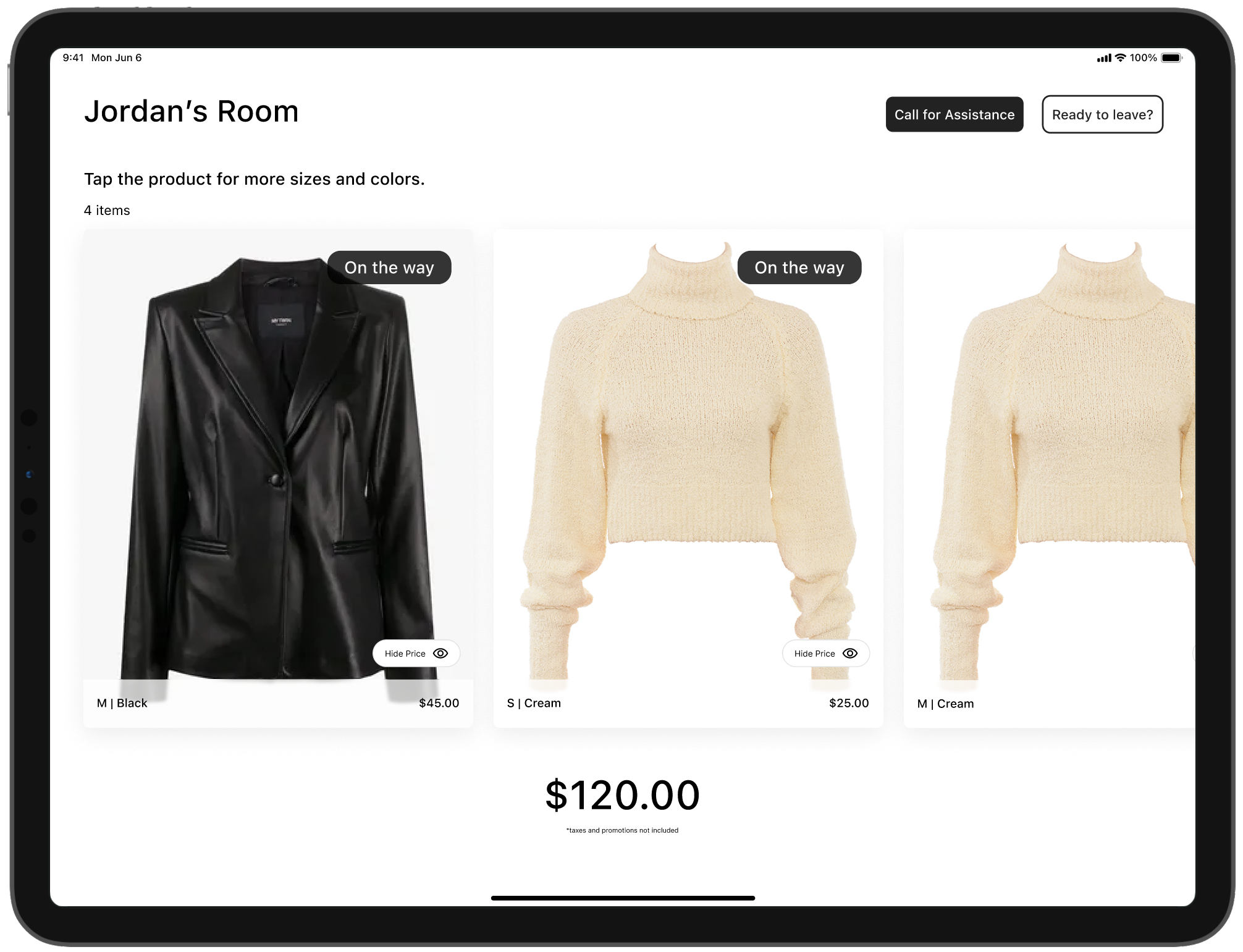Viewport: 1243px width, 952px height.
Task: Click the On the way badge on sweater
Action: [x=799, y=267]
